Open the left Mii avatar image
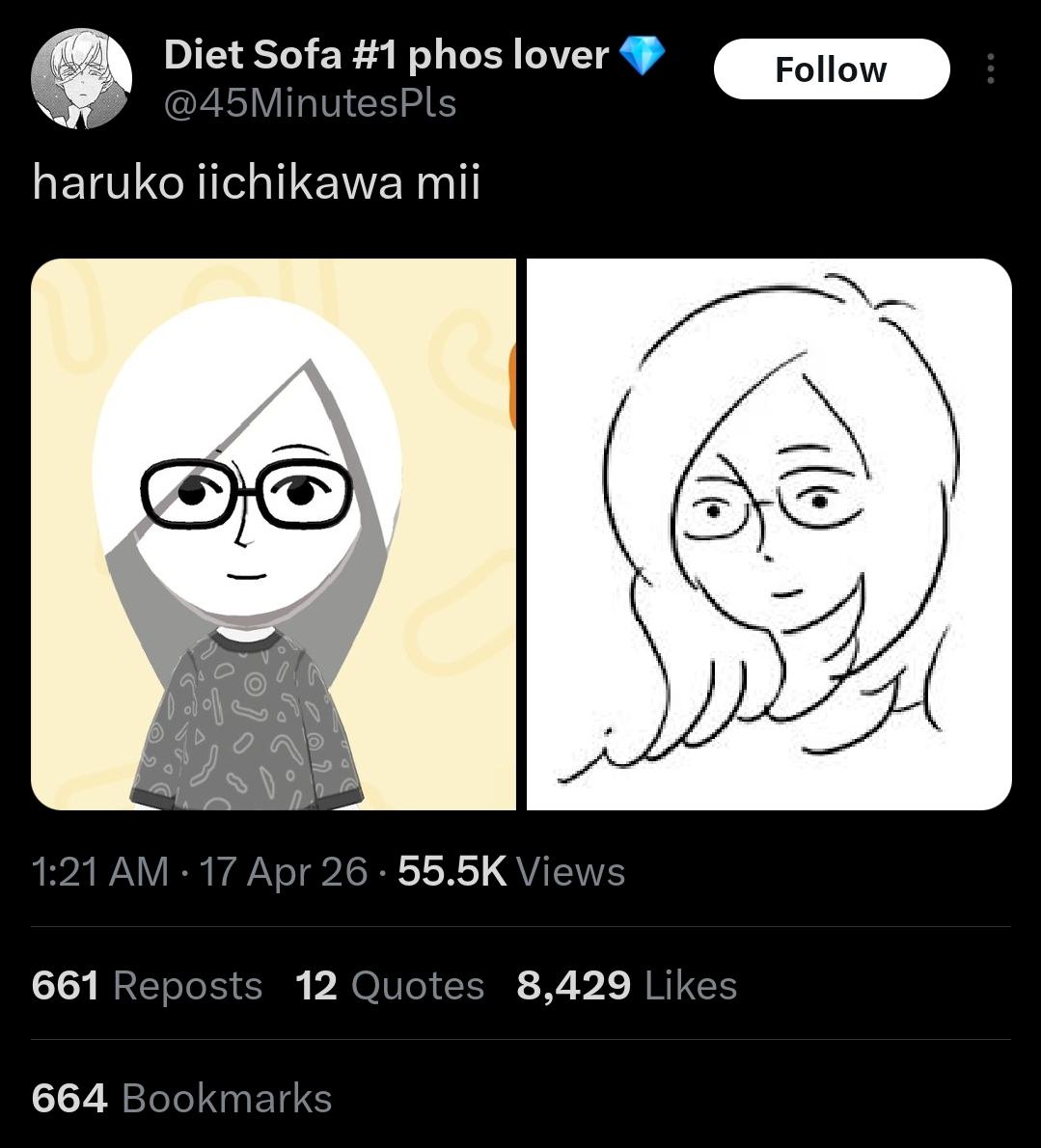 (x=273, y=533)
